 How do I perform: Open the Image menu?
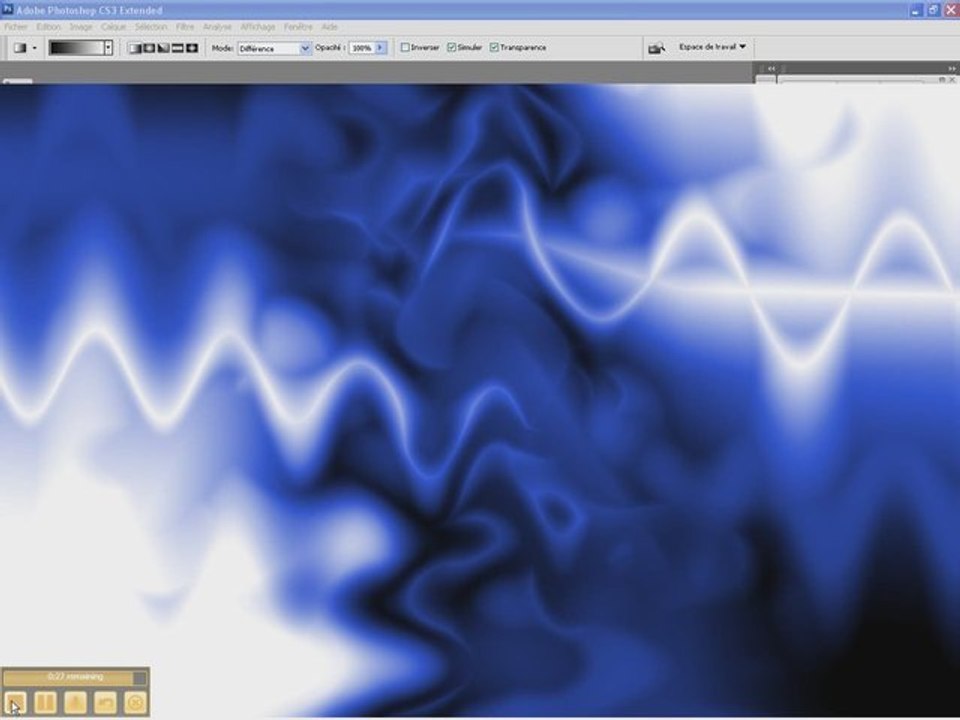pos(81,27)
